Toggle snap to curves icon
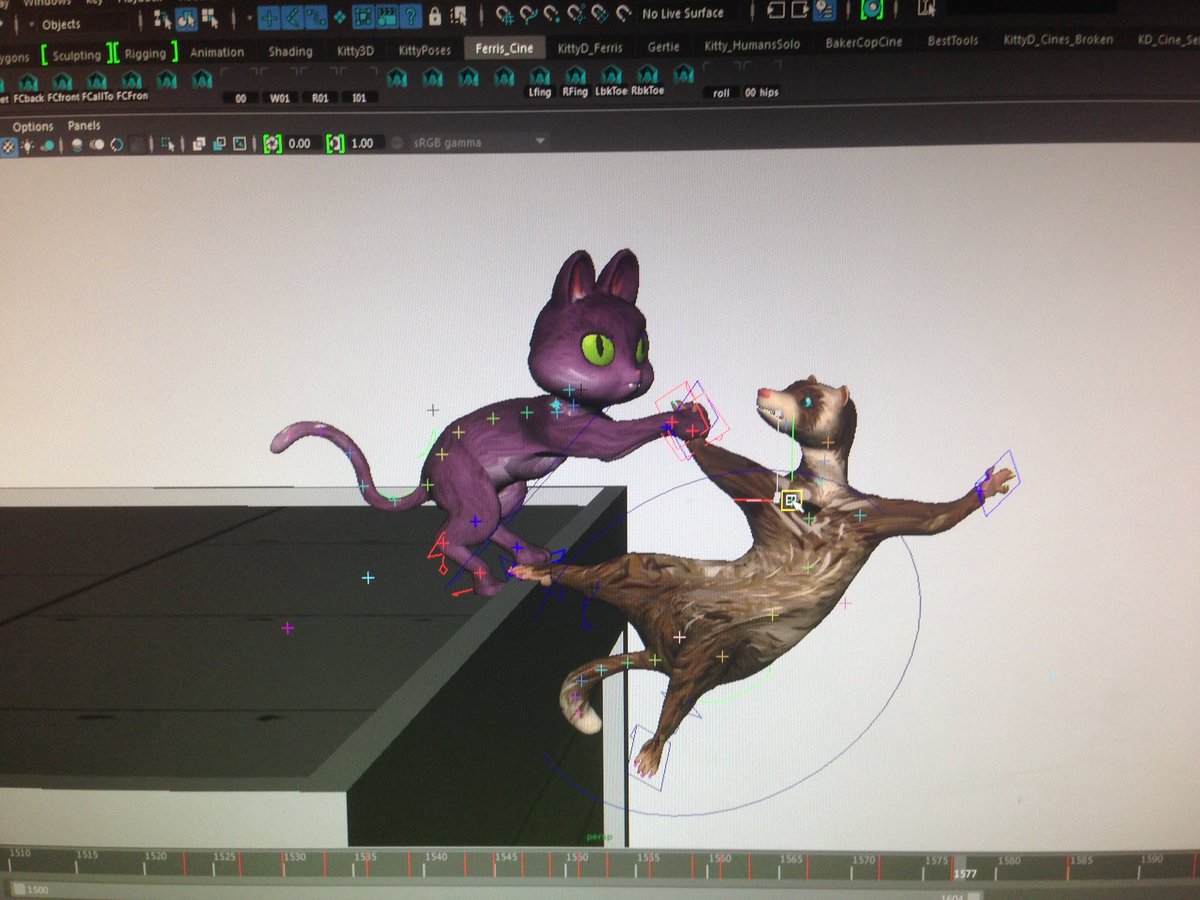 point(530,14)
